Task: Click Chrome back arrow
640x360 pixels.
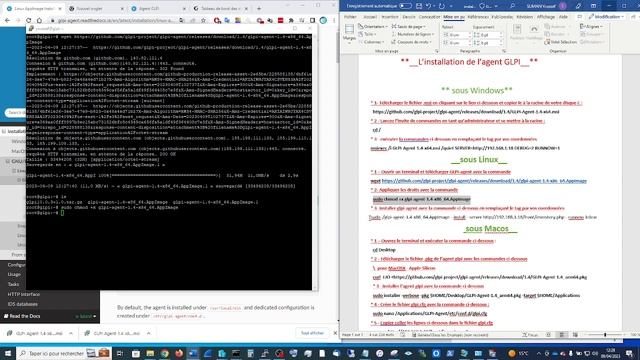Action: (x=7, y=20)
